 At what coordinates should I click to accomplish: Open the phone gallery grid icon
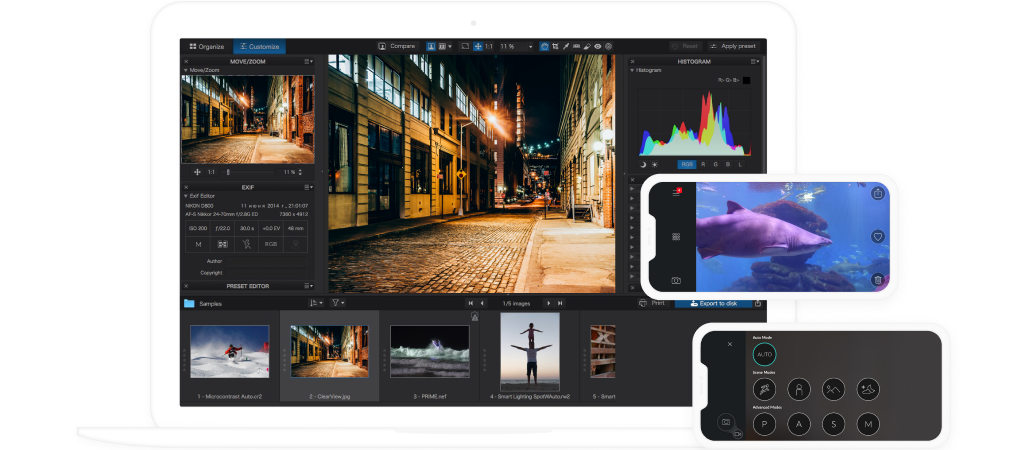coord(676,237)
